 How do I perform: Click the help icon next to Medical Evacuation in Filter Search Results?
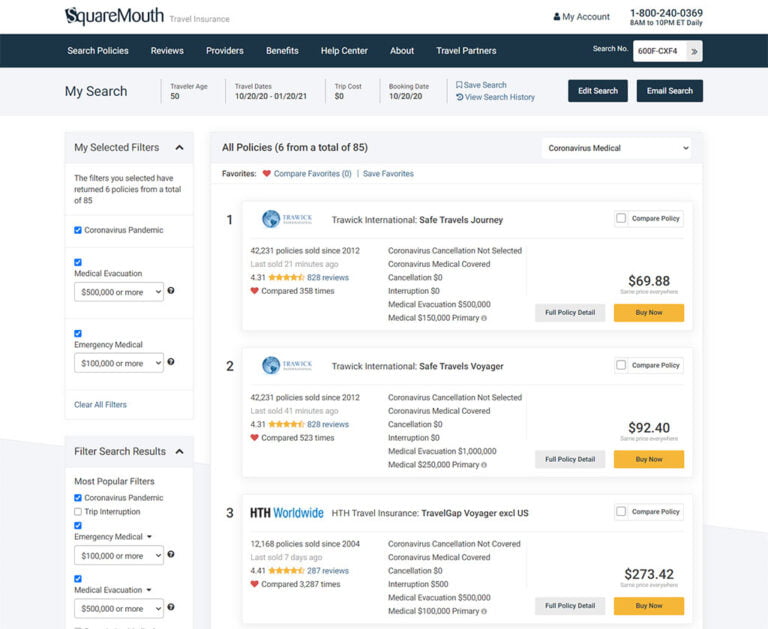(171, 607)
